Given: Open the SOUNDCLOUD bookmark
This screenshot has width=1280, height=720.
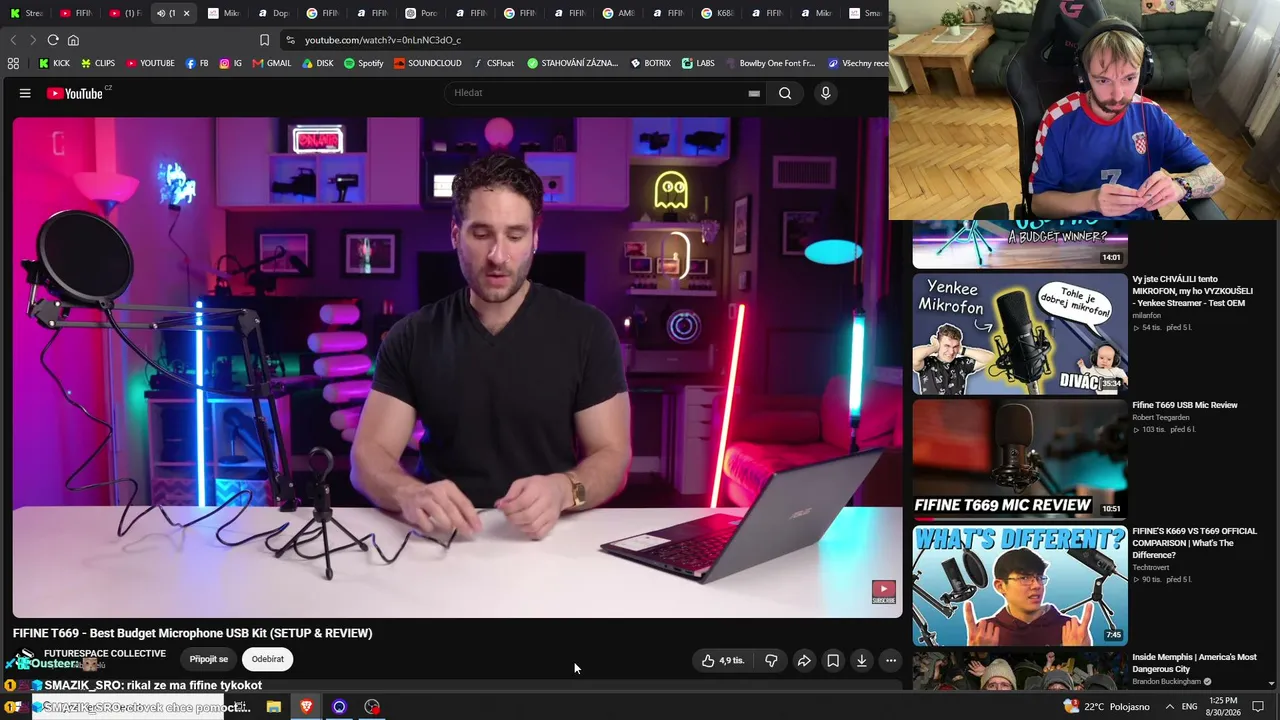Looking at the screenshot, I should pyautogui.click(x=428, y=63).
